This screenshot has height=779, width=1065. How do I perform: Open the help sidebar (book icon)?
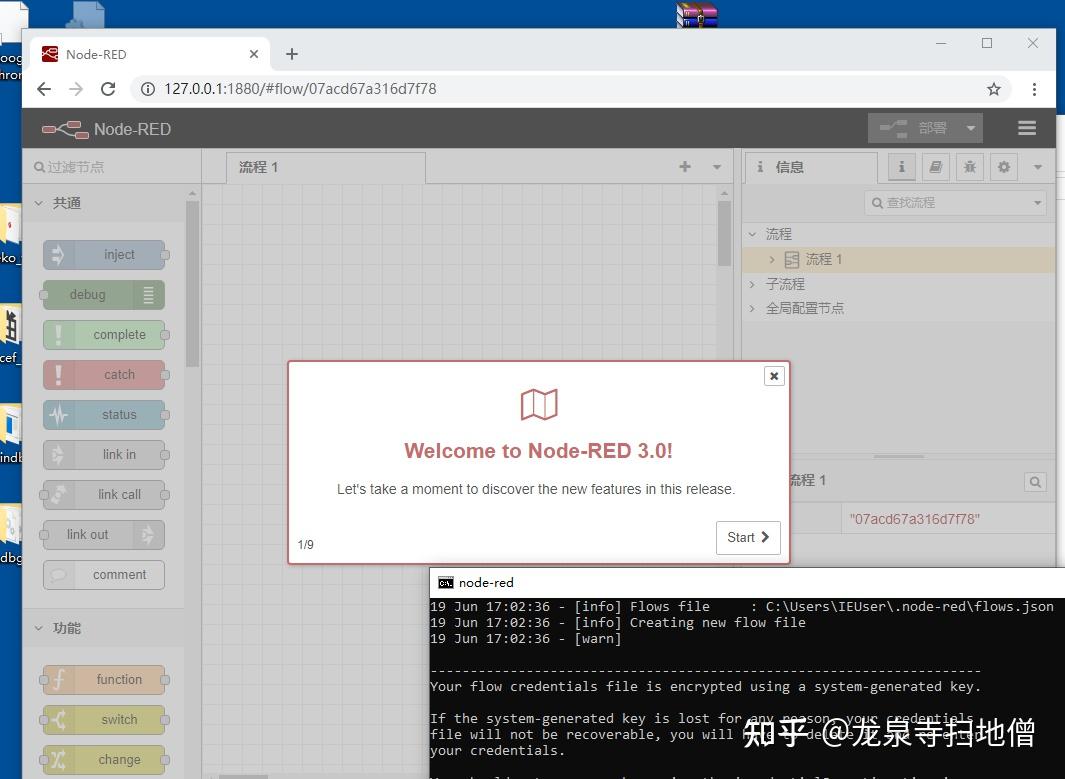935,167
